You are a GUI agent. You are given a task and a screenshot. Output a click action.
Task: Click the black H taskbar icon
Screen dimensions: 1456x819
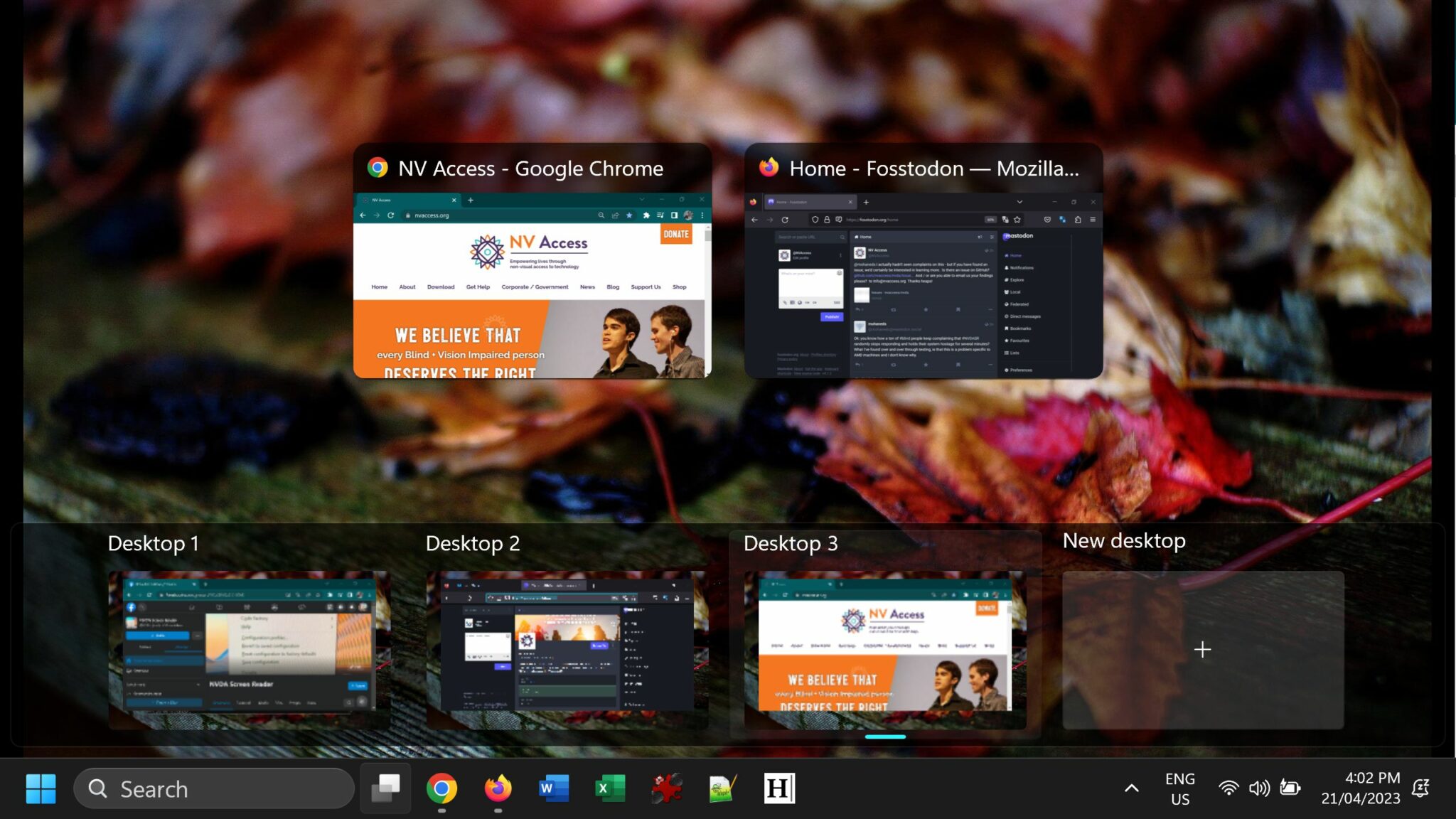[779, 788]
